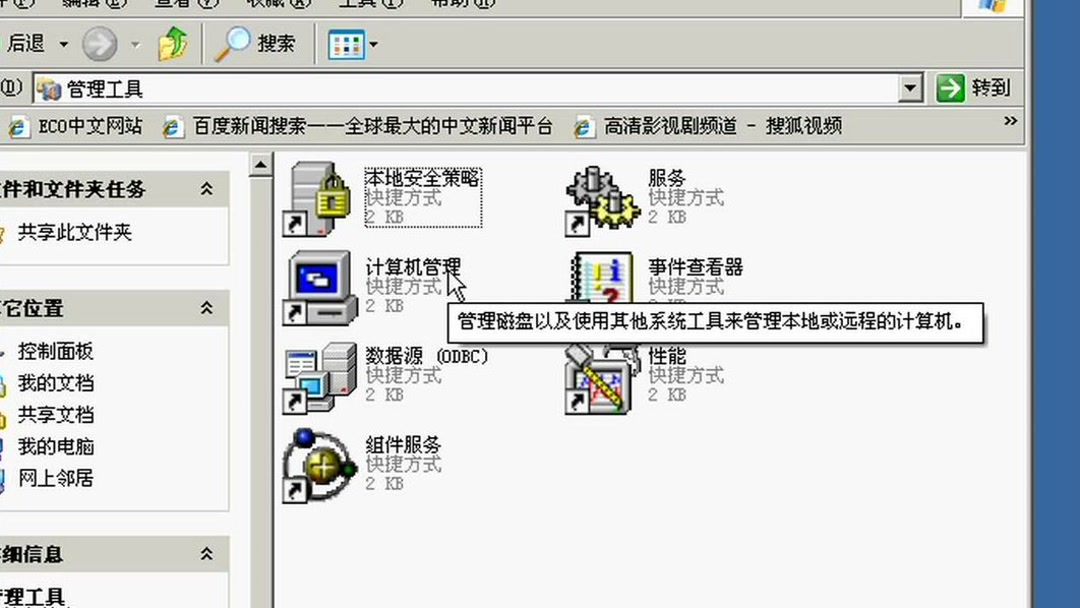Select the 数据源 (ODBC) icon
Viewport: 1080px width, 608px height.
click(x=320, y=377)
